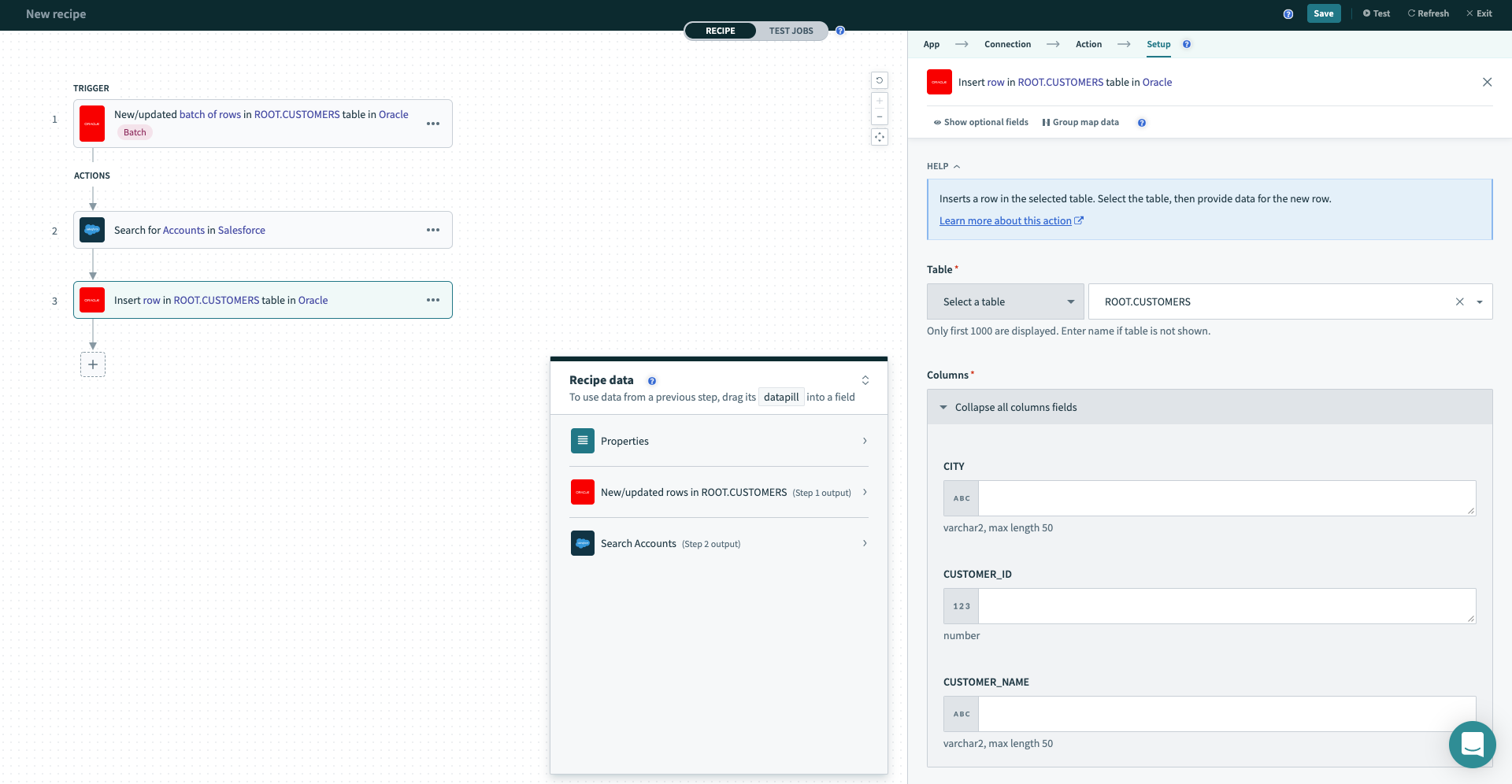This screenshot has width=1512, height=784.
Task: Click into the CUSTOMER_ID input field
Action: tap(1225, 606)
